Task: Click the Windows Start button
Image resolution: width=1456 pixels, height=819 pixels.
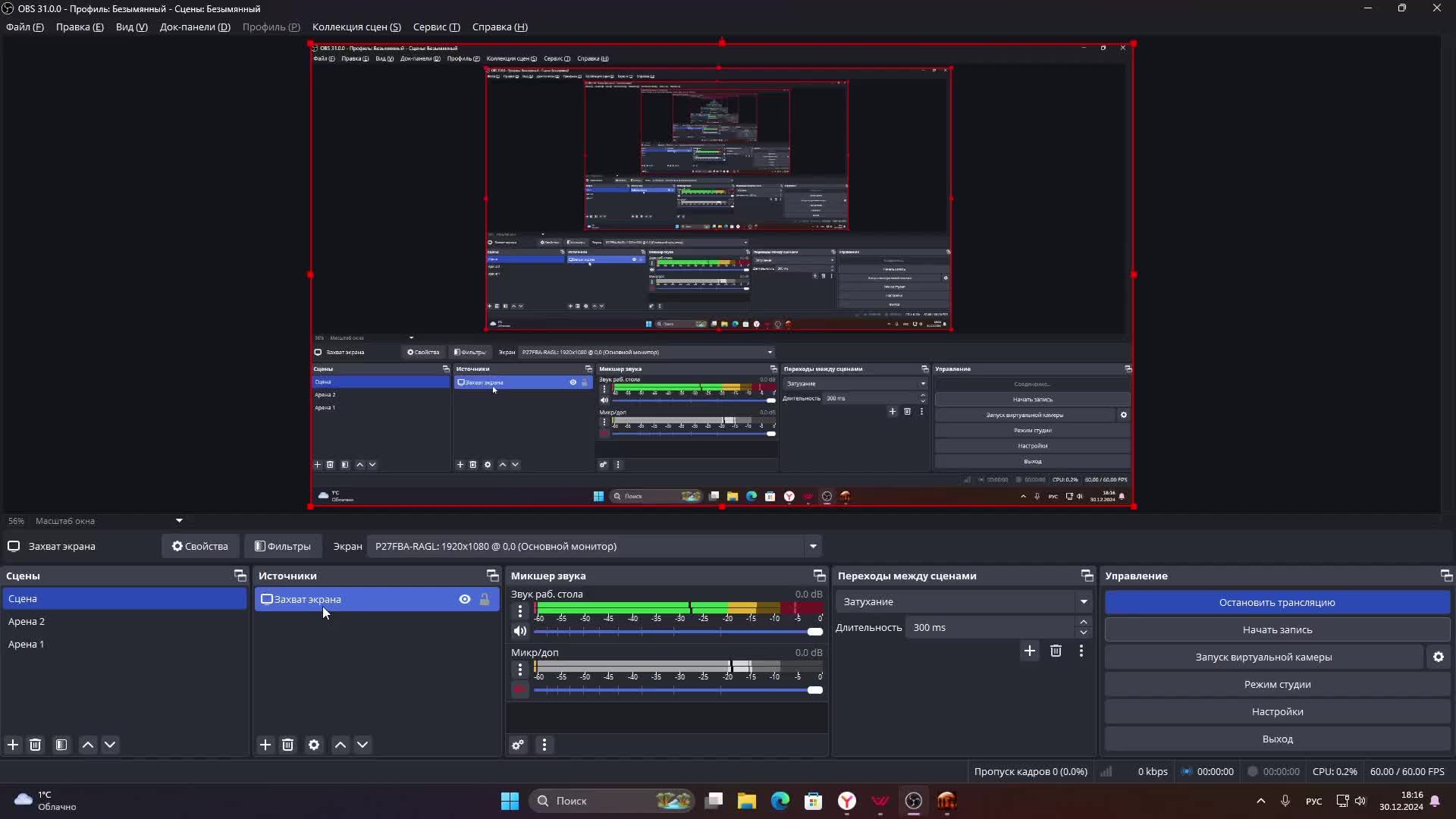Action: (x=510, y=801)
